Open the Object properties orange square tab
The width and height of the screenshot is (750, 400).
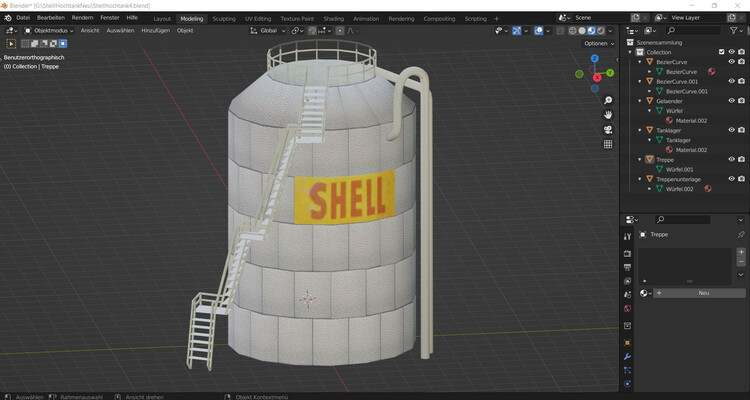(x=628, y=343)
